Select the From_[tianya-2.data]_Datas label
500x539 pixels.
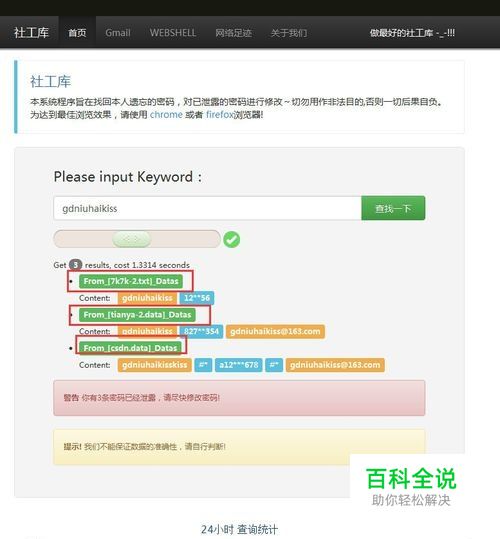(137, 315)
